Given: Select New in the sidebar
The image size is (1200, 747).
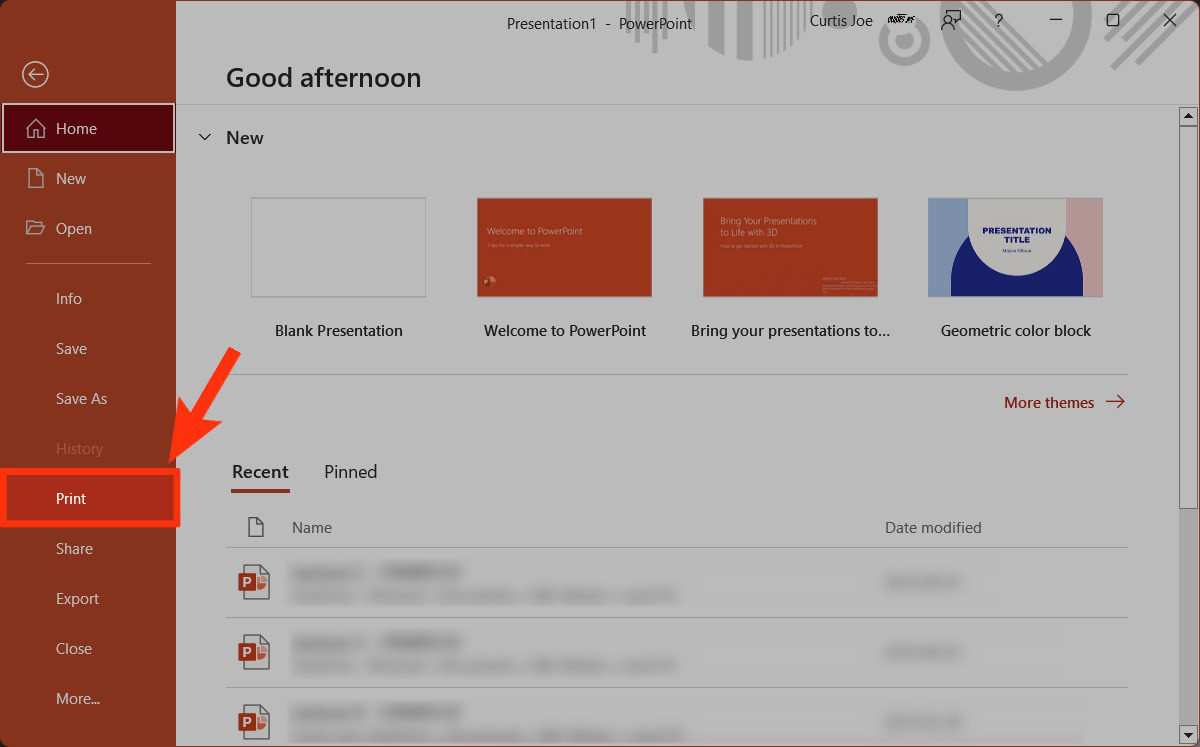Looking at the screenshot, I should click(88, 178).
